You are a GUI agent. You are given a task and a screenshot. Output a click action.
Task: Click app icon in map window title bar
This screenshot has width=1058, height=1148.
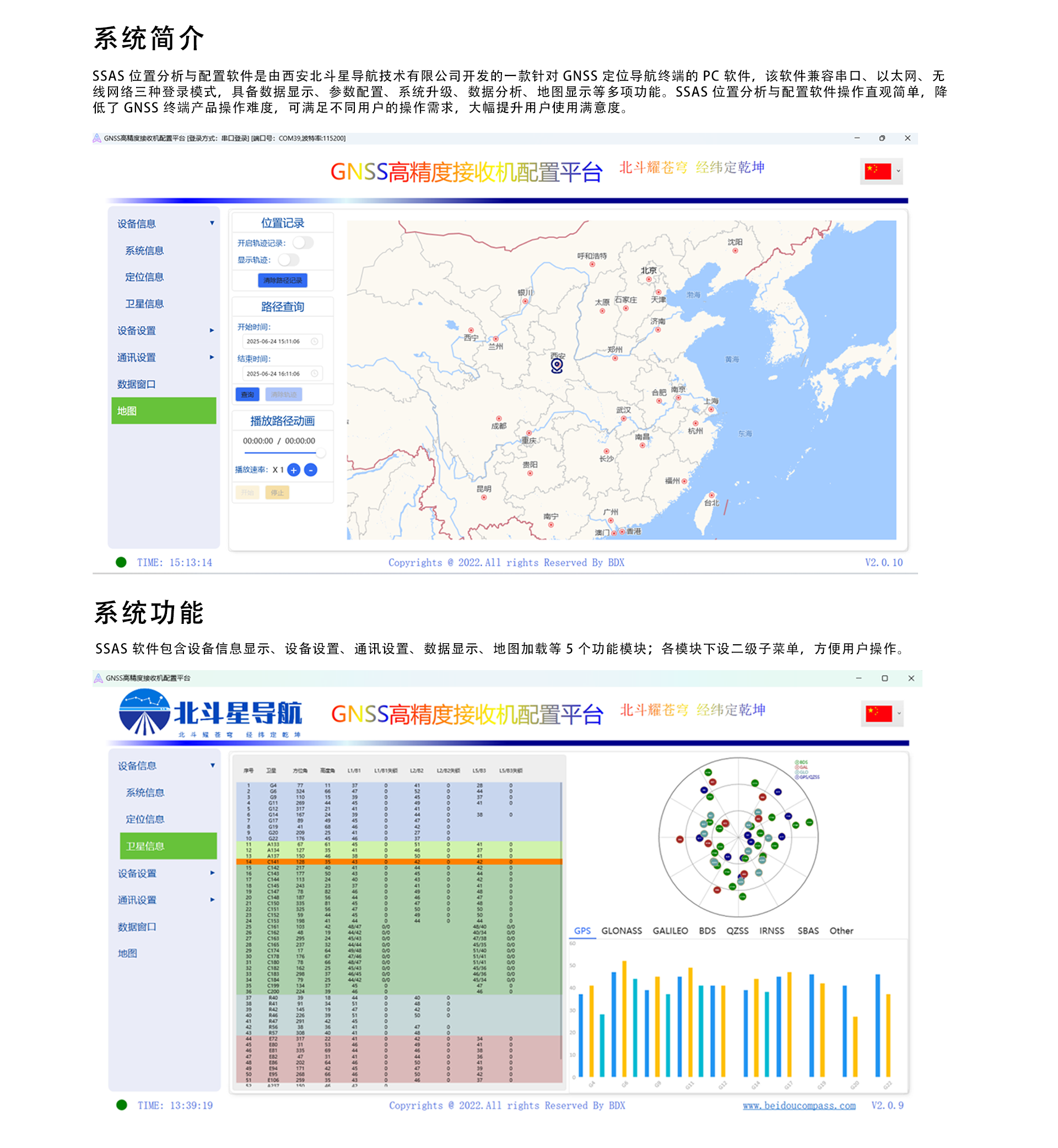(97, 138)
